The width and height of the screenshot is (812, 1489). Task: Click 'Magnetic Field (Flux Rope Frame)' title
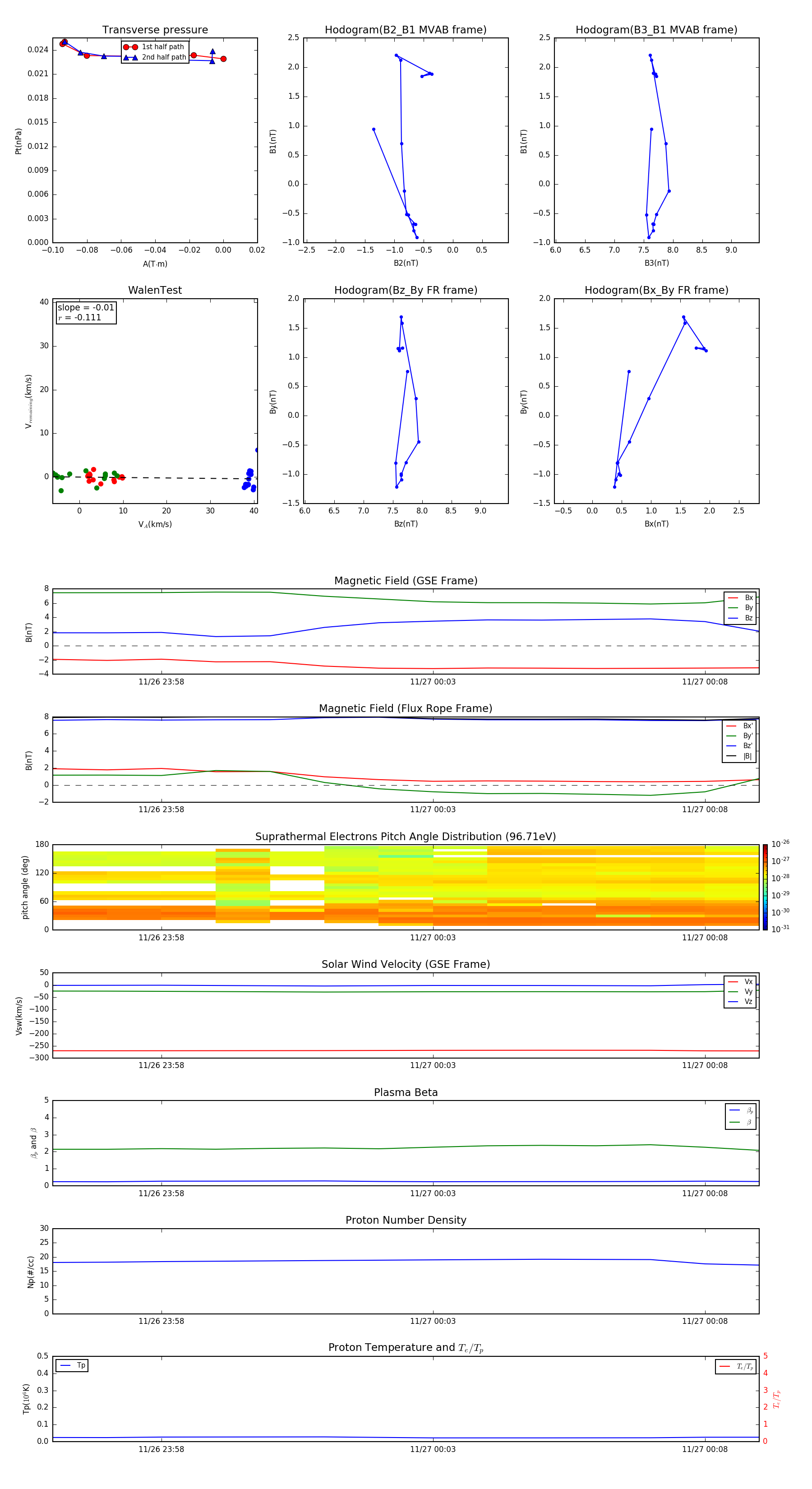[406, 709]
